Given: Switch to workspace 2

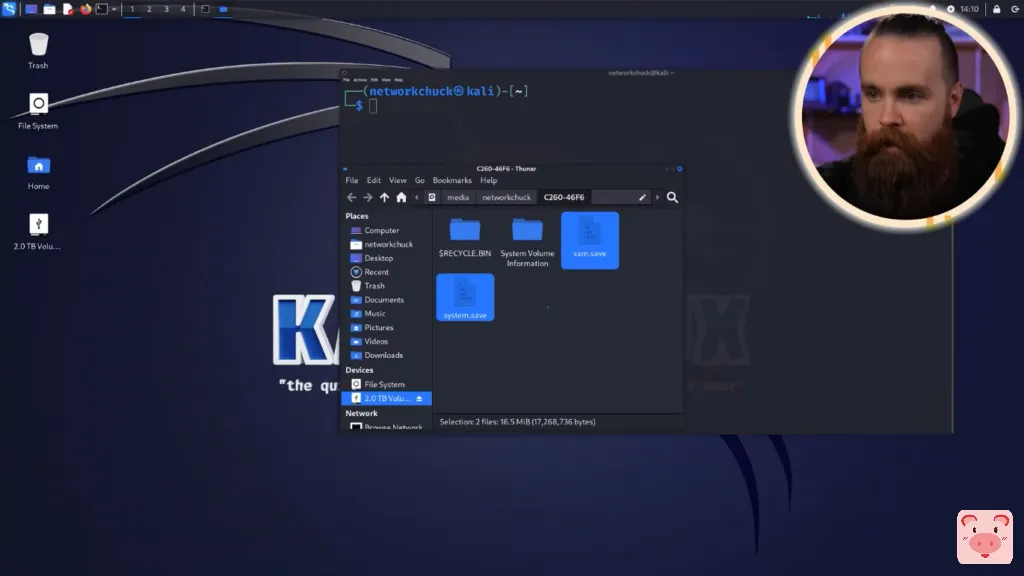Looking at the screenshot, I should (x=149, y=9).
